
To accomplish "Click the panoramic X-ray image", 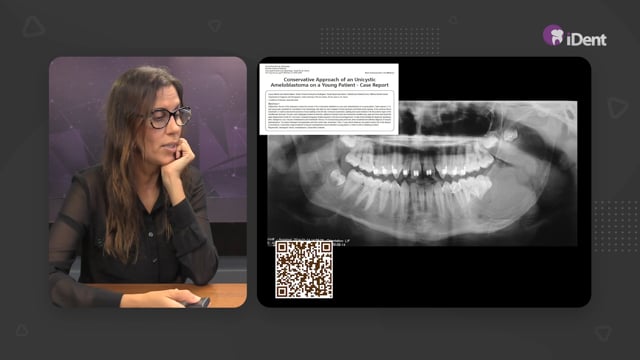I will tap(422, 173).
